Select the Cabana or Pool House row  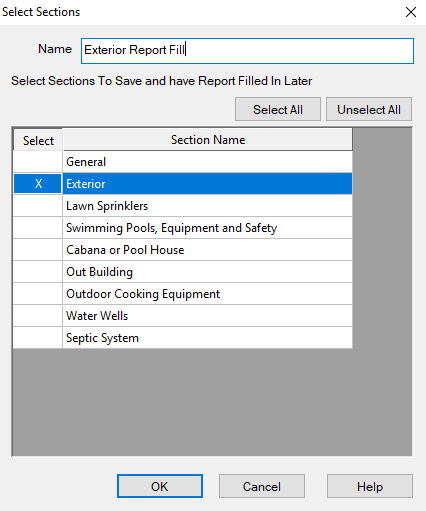point(207,250)
